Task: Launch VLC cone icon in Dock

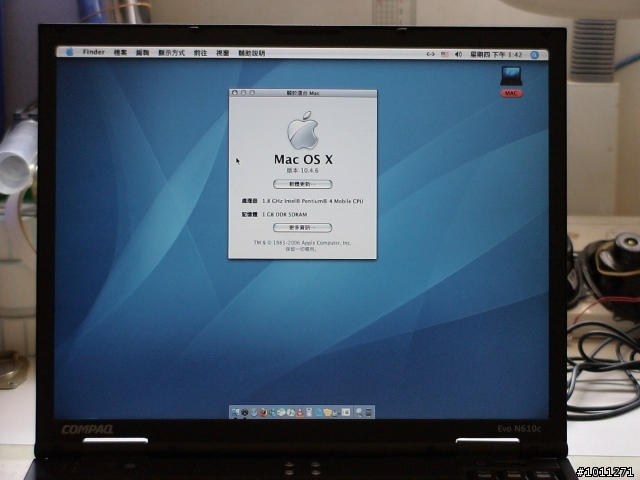Action: 300,412
